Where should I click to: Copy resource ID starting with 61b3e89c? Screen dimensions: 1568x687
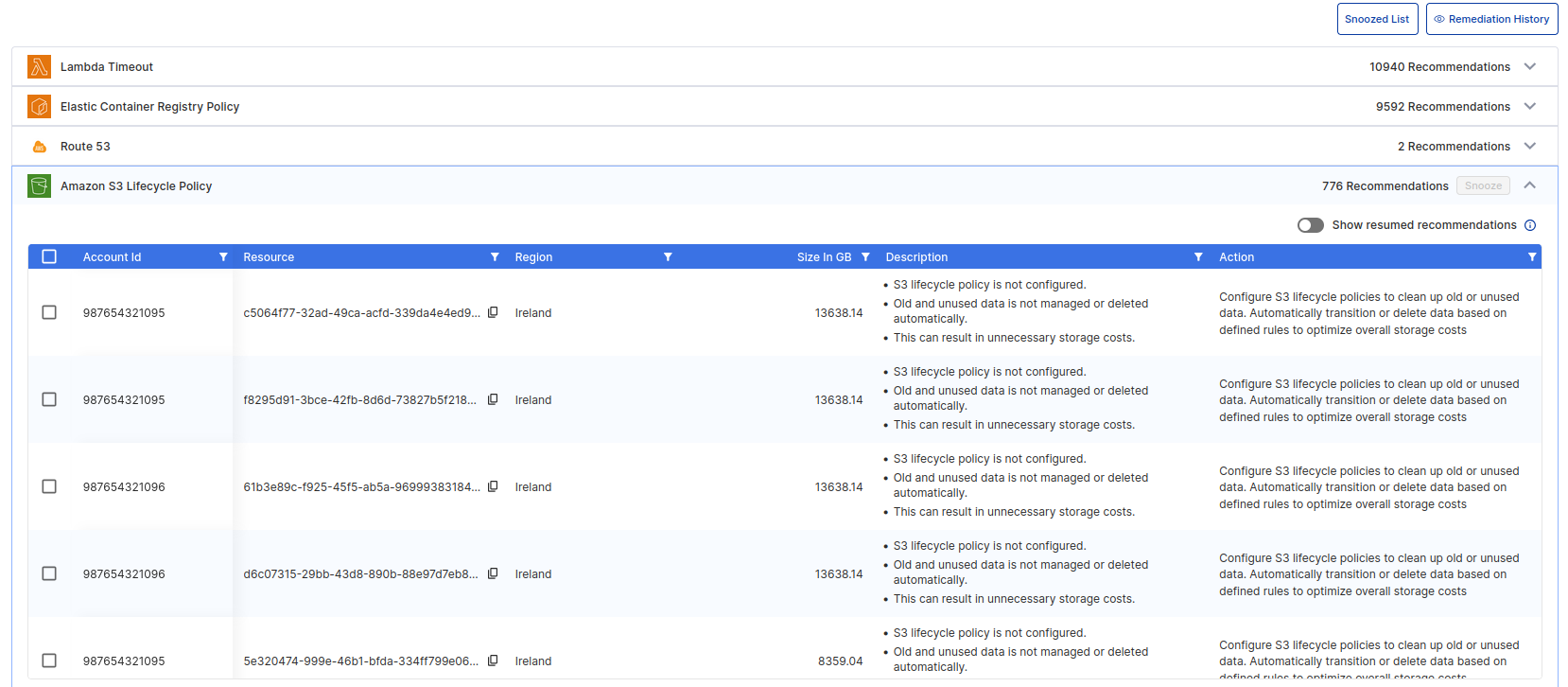(x=493, y=487)
